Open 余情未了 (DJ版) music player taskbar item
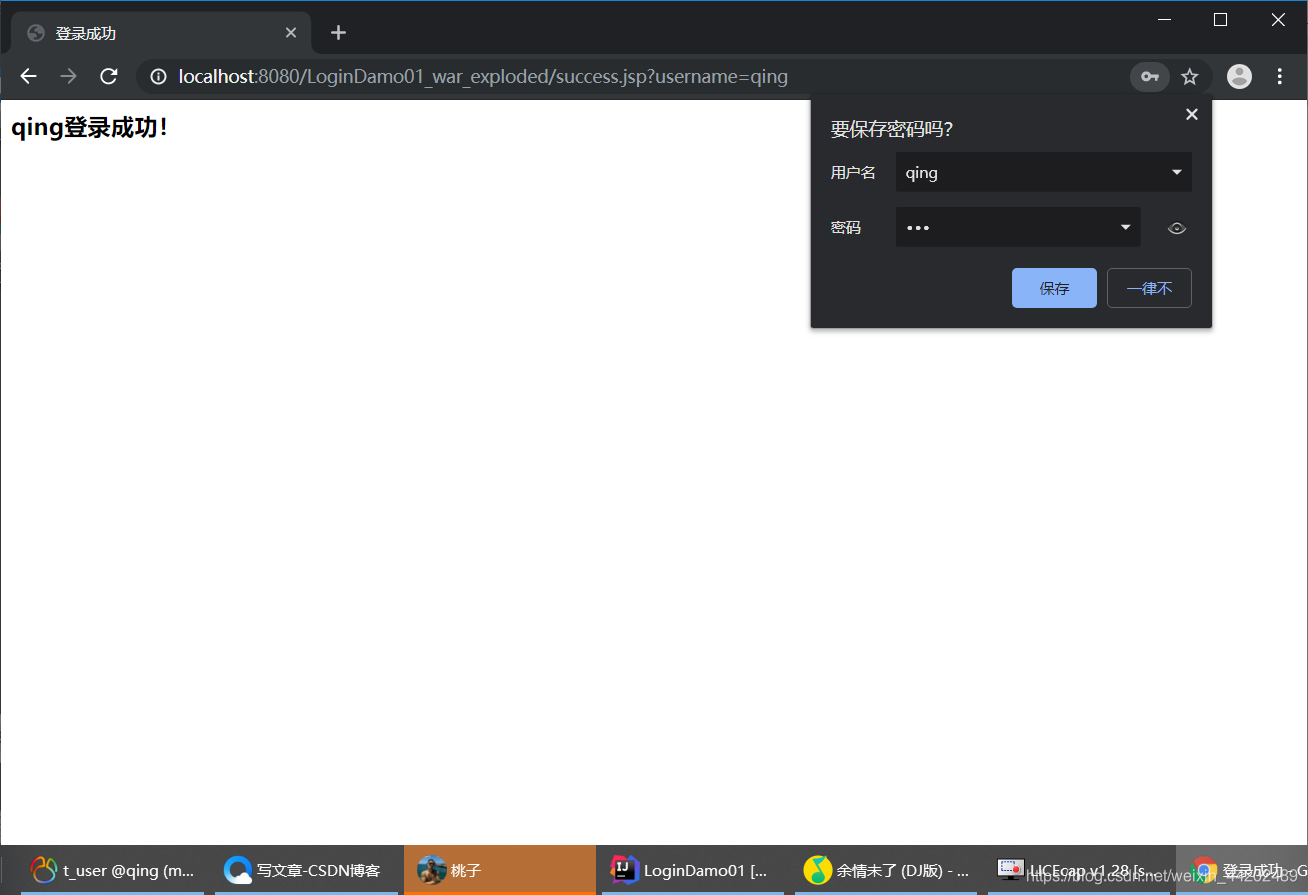Viewport: 1308px width, 895px height. (x=885, y=870)
